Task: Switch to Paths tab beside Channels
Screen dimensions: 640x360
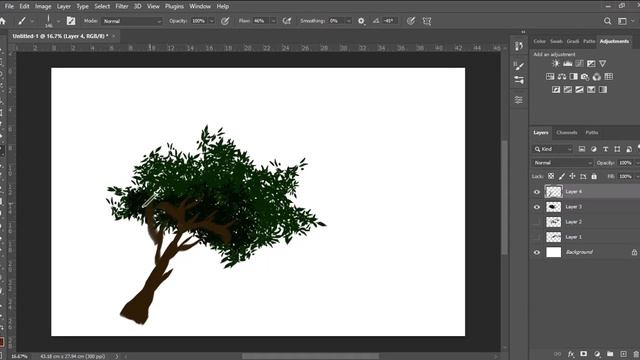Action: click(592, 133)
